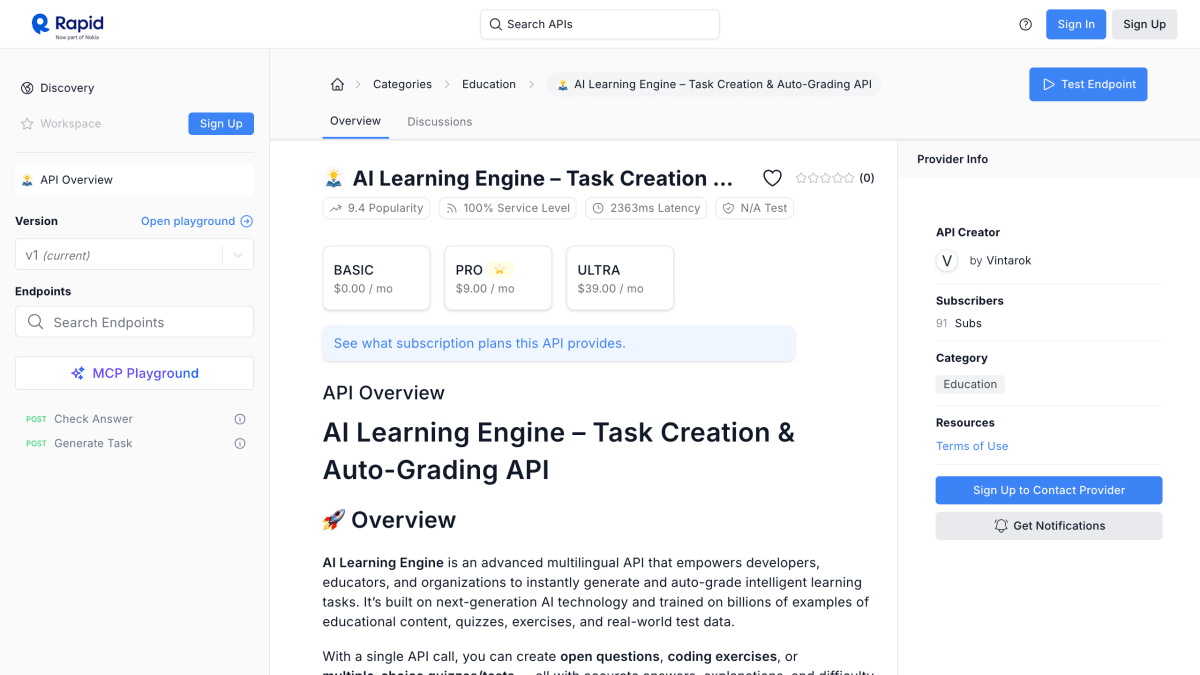The height and width of the screenshot is (675, 1200).
Task: Click the by Vintarok creator name
Action: pyautogui.click(x=1000, y=261)
